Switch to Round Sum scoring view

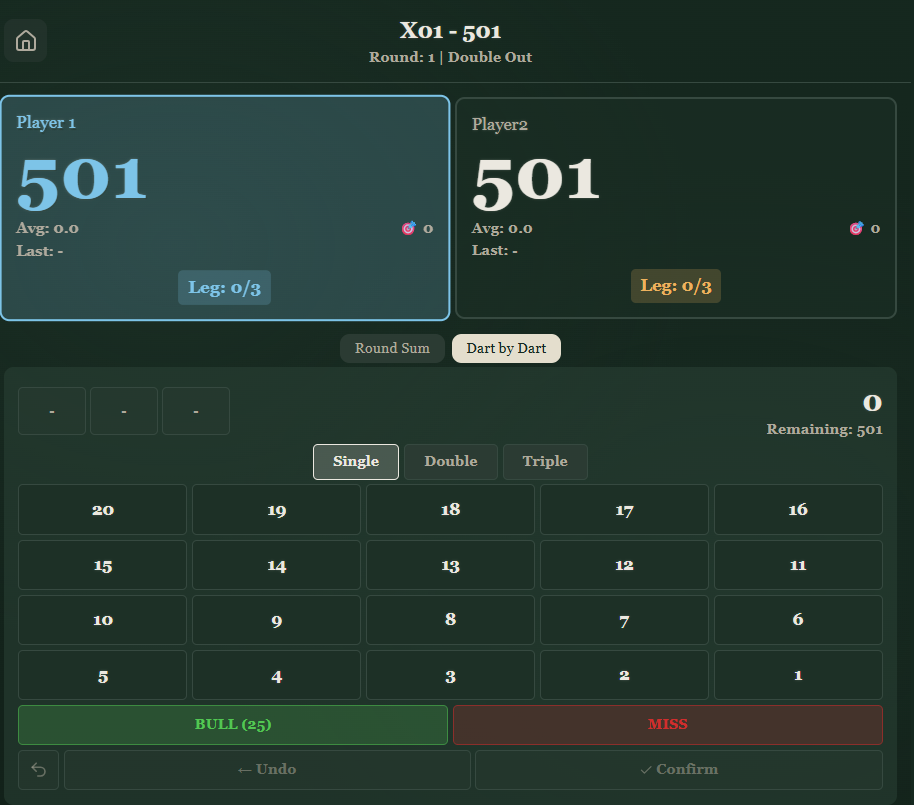click(x=392, y=348)
